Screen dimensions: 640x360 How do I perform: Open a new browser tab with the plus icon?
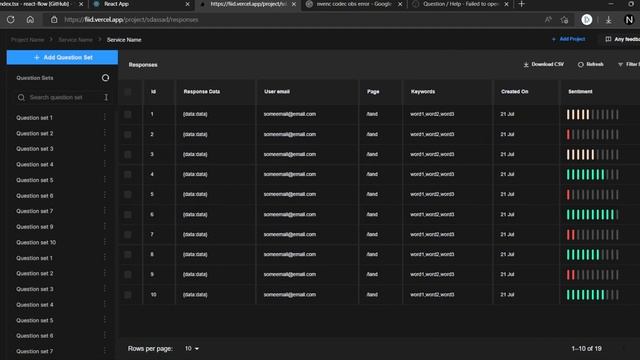tap(521, 4)
